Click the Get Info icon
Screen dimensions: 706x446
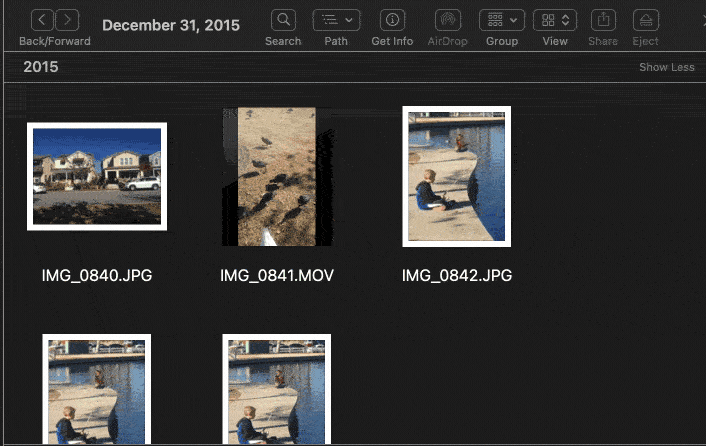click(392, 20)
